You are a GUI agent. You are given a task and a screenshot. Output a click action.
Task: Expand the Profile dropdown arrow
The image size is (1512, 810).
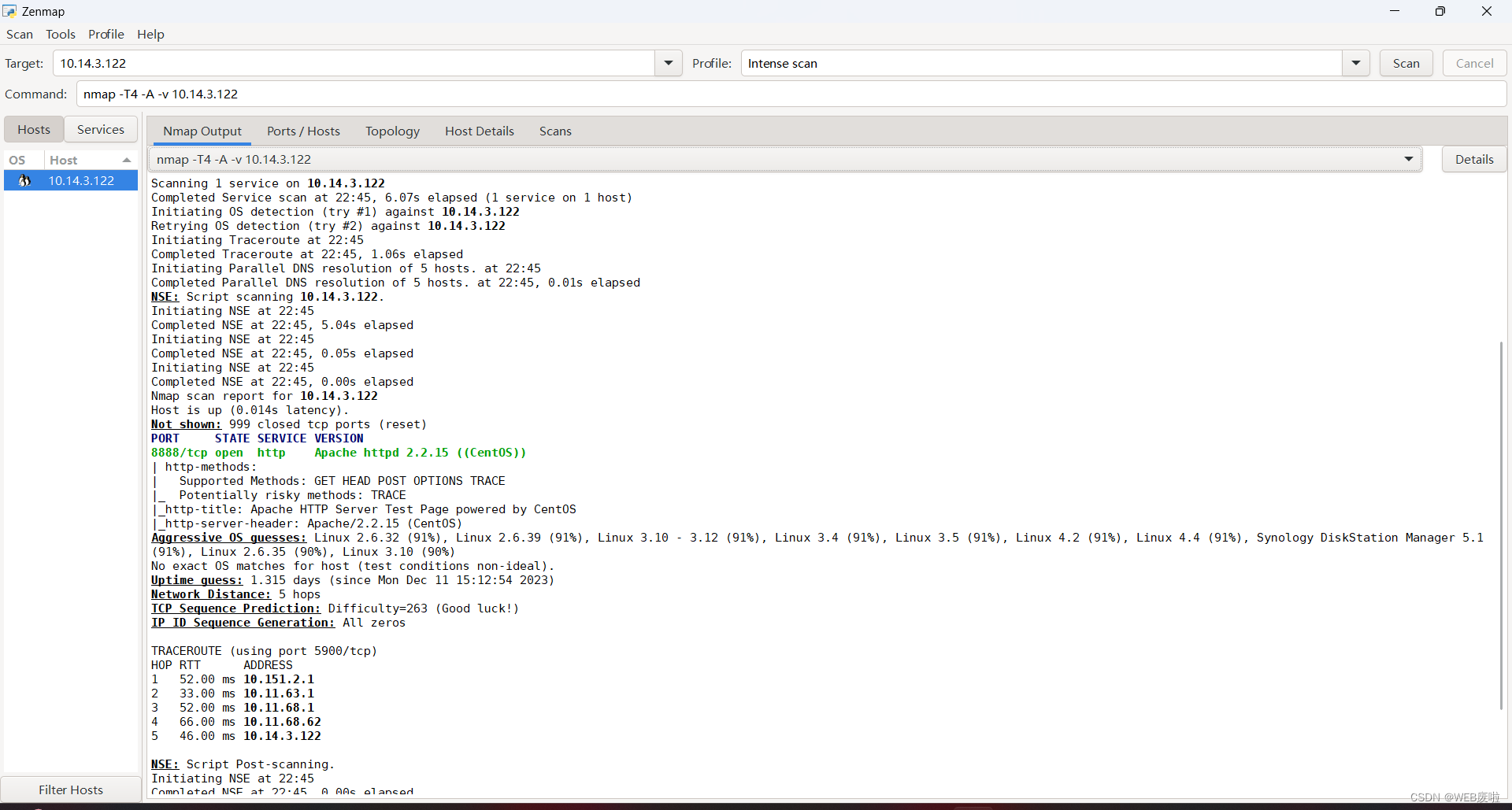pos(1356,63)
